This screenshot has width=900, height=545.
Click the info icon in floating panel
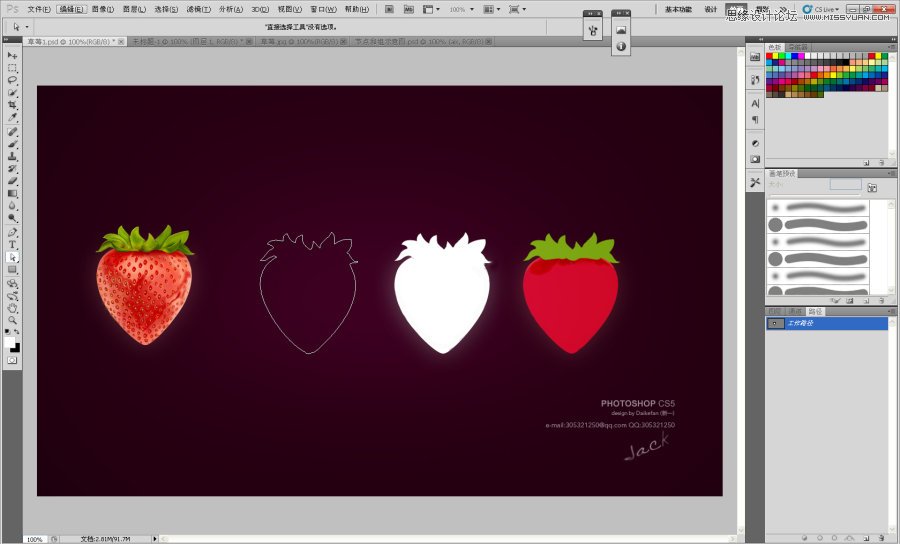click(621, 46)
